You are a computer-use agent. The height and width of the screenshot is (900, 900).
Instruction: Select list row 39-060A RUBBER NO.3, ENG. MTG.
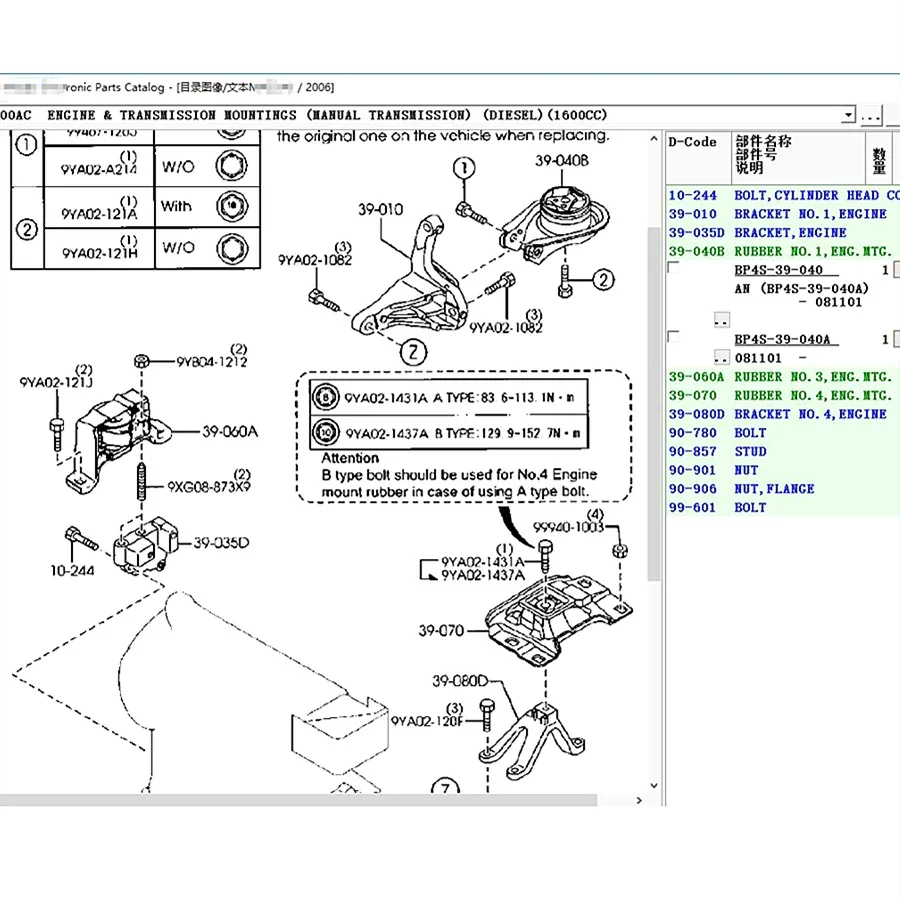783,377
